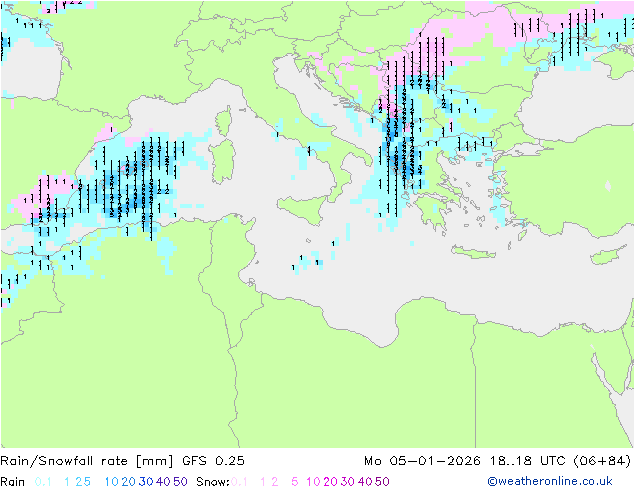634x490 pixels.
Task: Select the 'Rain/Snowfall rate [mm]' title
Action: coord(87,461)
